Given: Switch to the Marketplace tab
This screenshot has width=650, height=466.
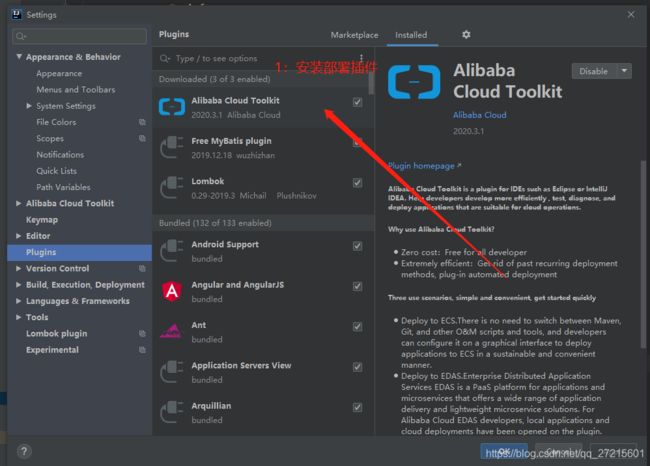Looking at the screenshot, I should click(354, 35).
